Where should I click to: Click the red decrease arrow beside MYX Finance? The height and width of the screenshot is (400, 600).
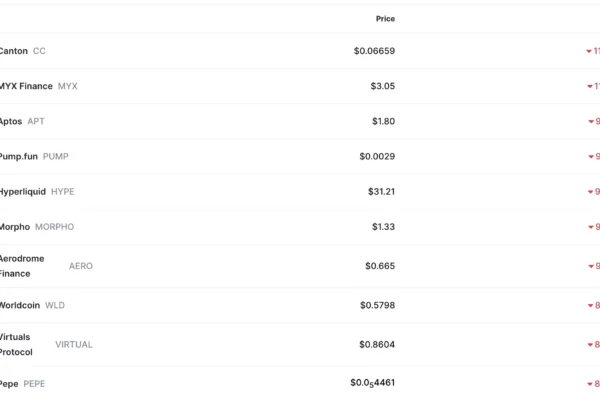590,86
